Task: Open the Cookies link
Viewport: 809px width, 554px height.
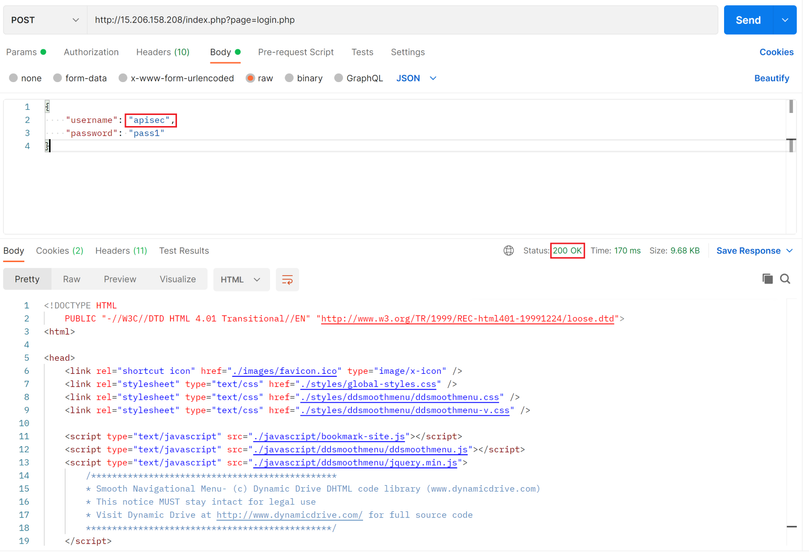Action: [776, 52]
